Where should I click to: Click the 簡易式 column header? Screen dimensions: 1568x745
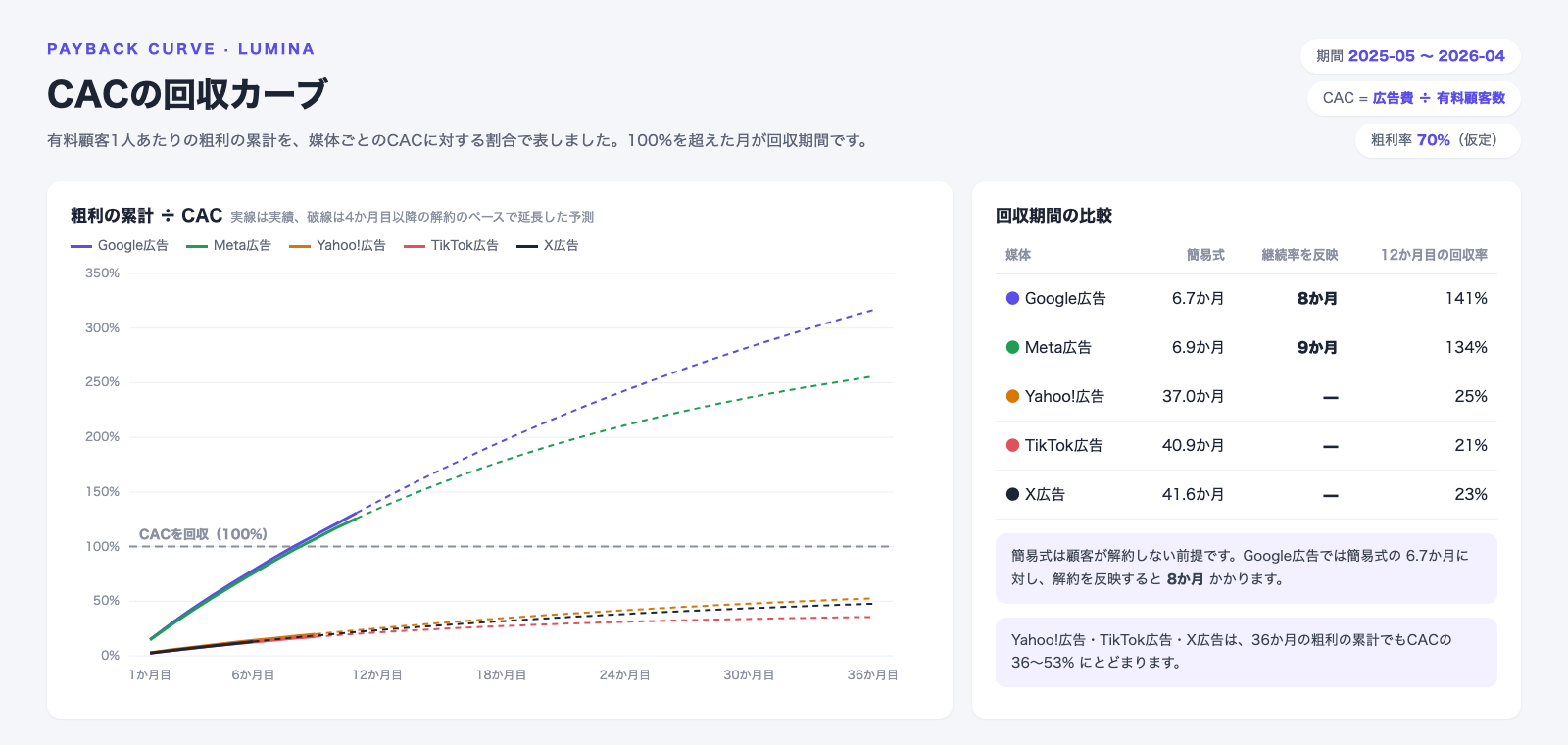click(1205, 255)
